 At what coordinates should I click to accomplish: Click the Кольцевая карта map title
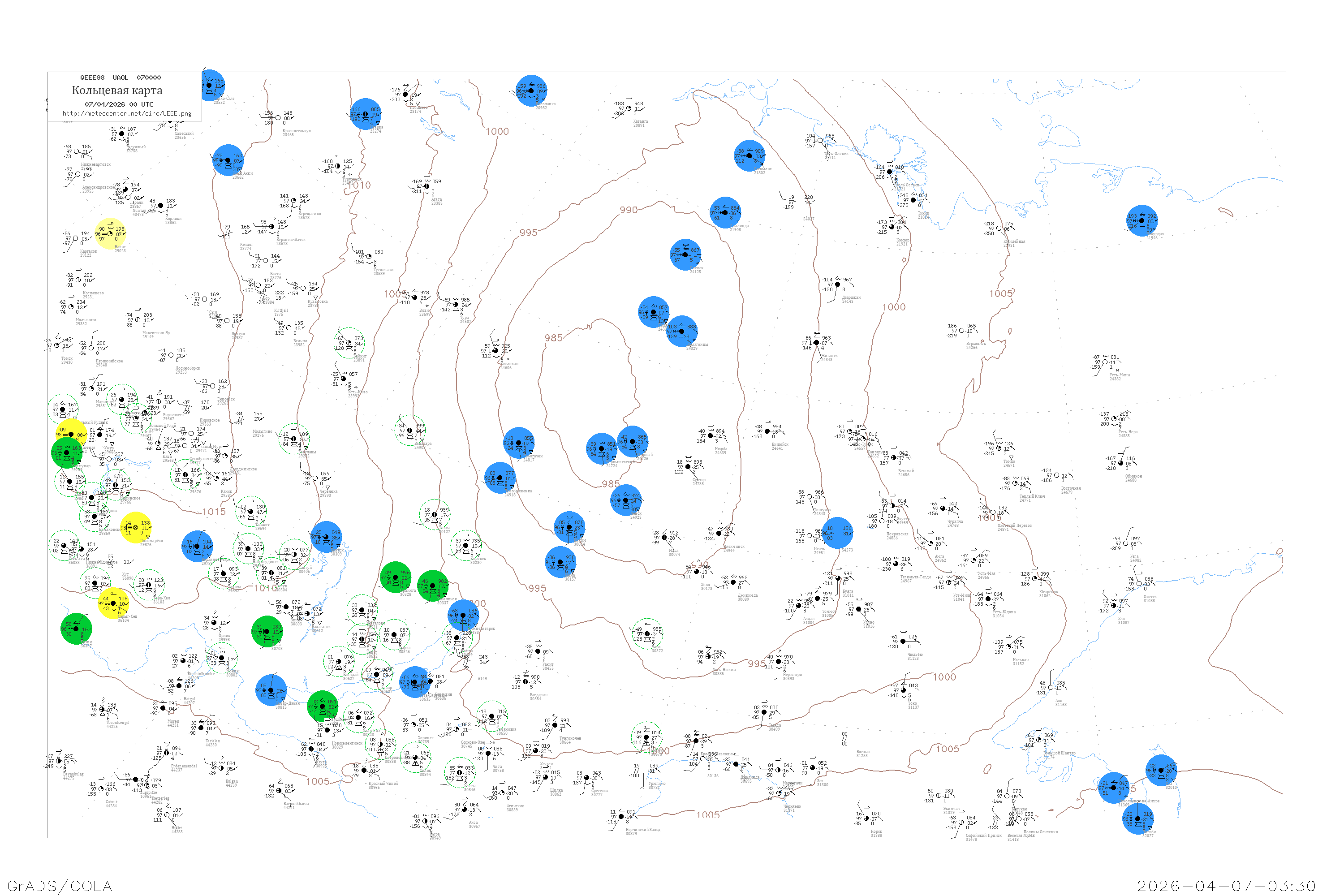point(116,90)
